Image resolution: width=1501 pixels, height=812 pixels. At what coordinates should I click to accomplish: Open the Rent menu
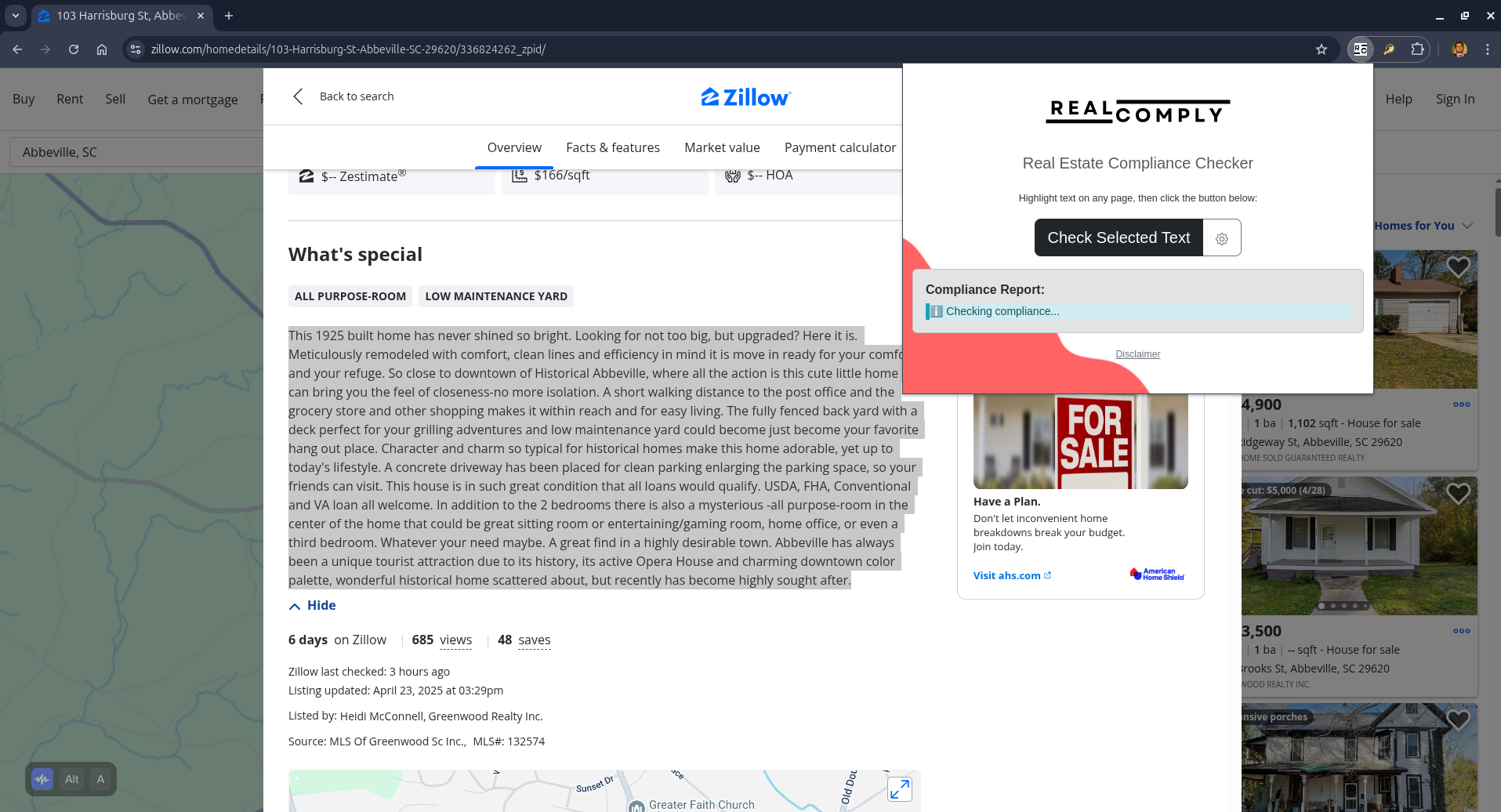70,99
